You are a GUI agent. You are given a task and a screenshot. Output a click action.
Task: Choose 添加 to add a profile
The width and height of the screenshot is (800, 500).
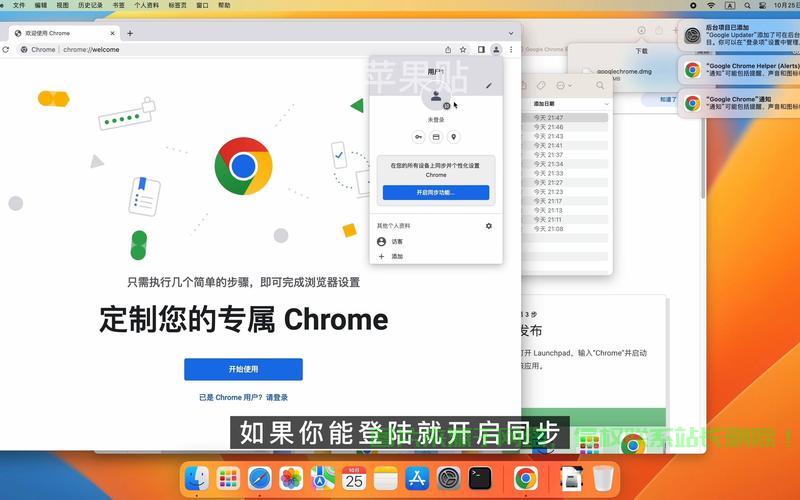click(436, 256)
